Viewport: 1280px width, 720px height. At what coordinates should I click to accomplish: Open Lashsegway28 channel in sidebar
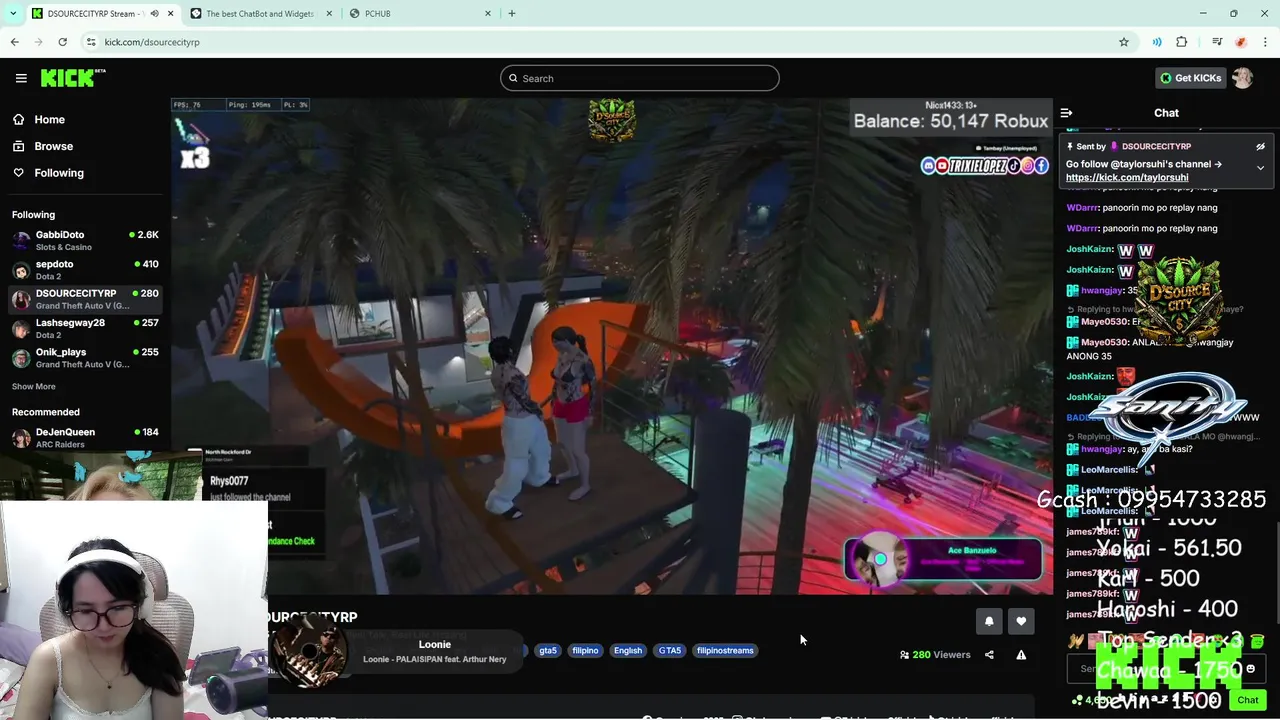click(x=85, y=329)
